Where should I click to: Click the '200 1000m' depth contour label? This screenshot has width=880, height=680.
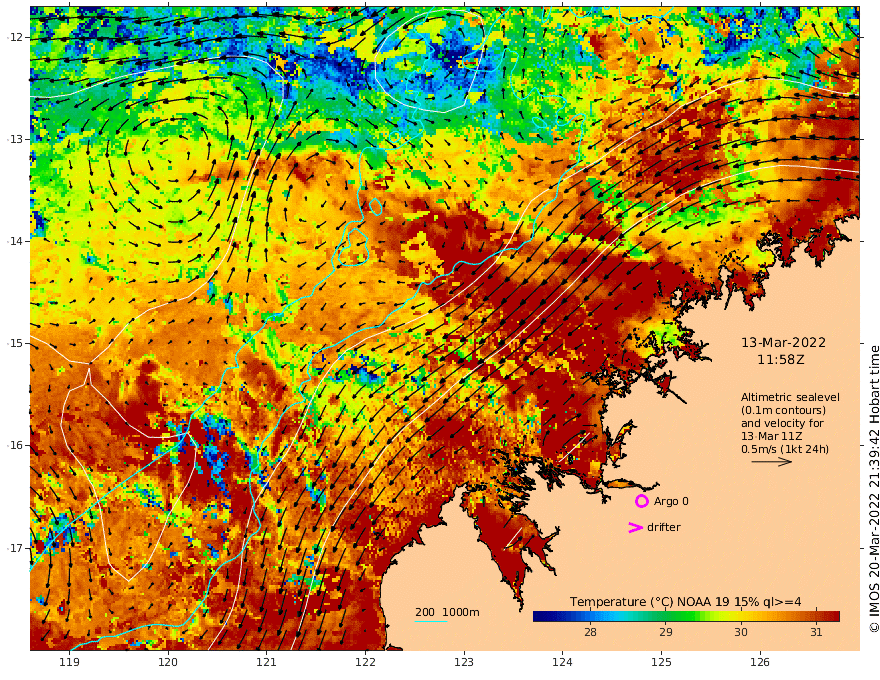pos(447,612)
